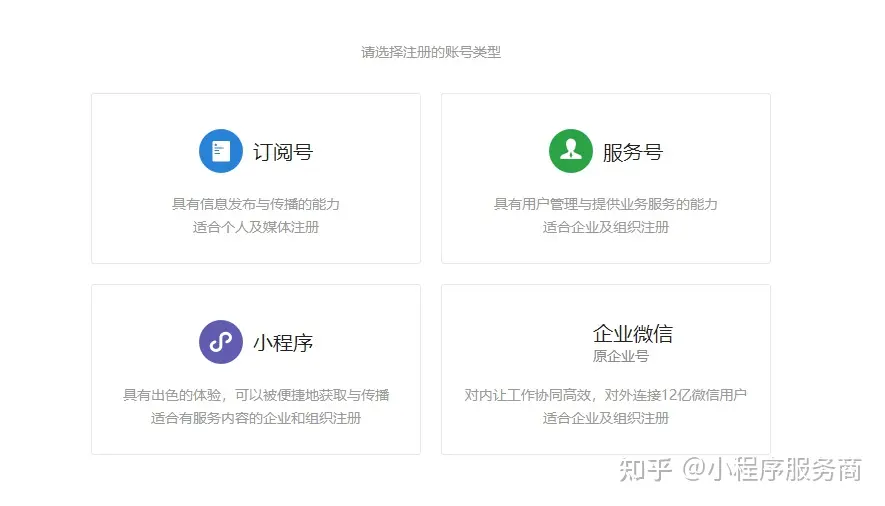Screen dimensions: 885x506
Task: Select the 订阅号 account type title
Action: point(283,152)
